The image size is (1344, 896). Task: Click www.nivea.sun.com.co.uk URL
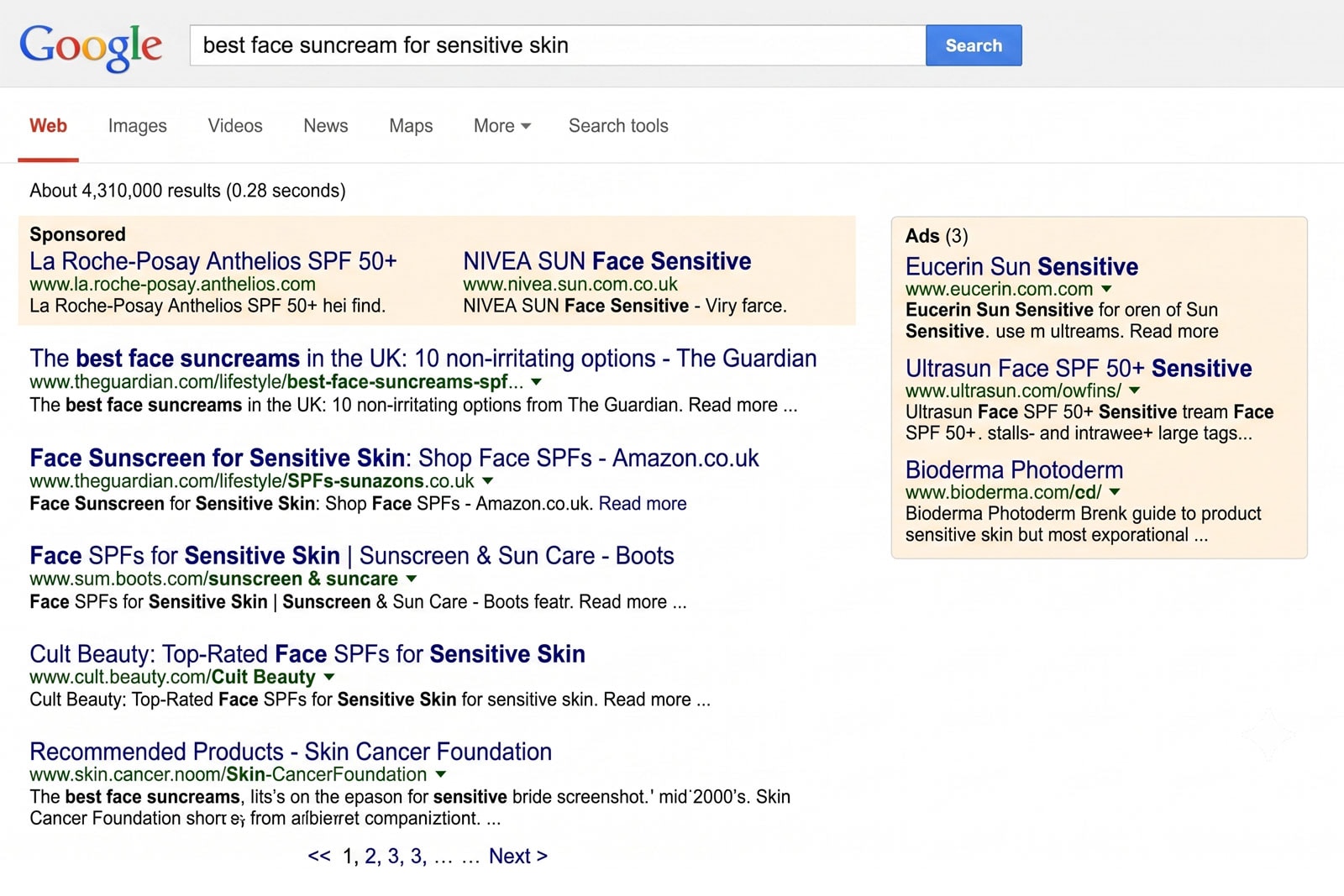[x=570, y=285]
